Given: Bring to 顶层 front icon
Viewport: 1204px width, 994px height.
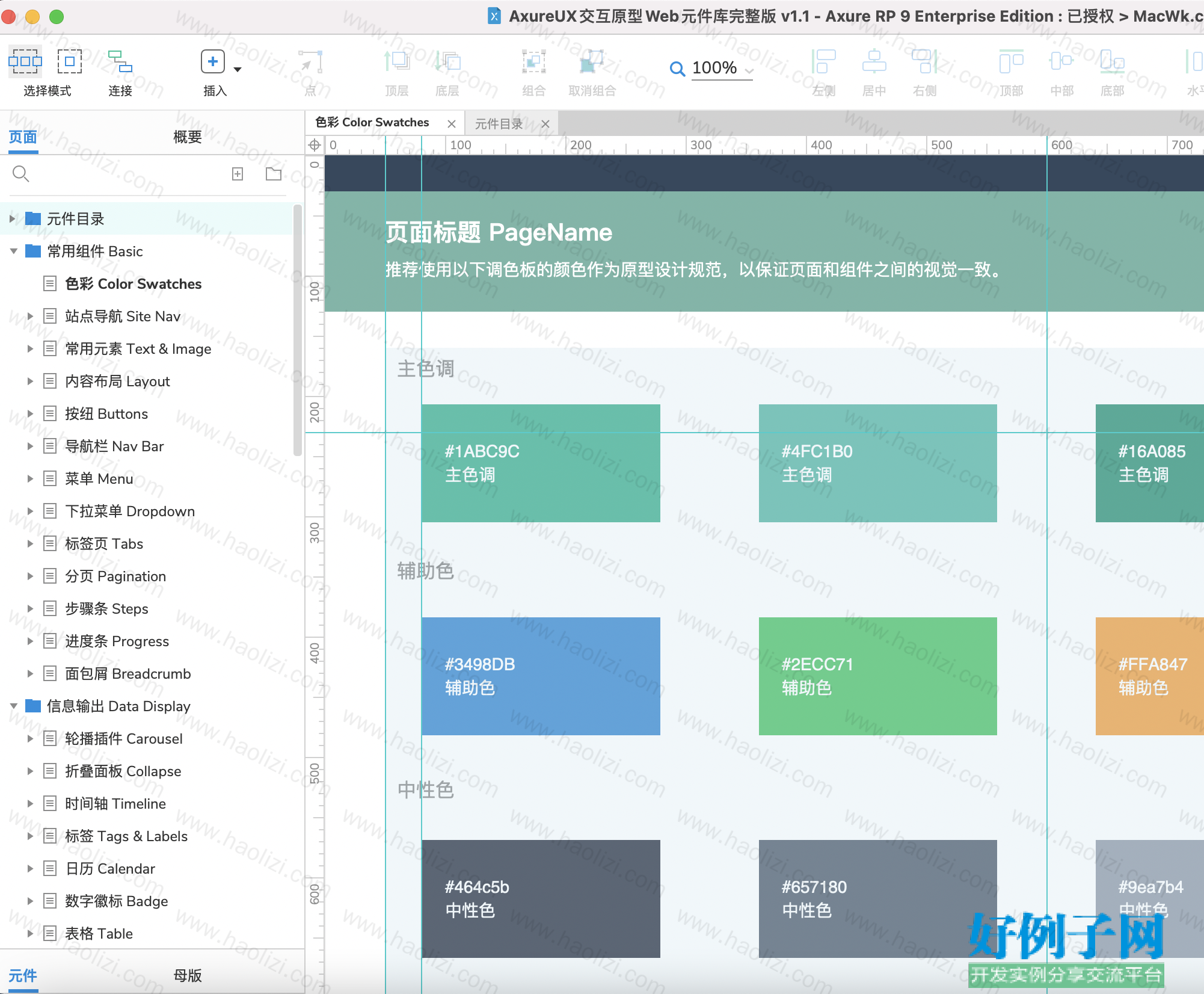Looking at the screenshot, I should click(x=397, y=61).
